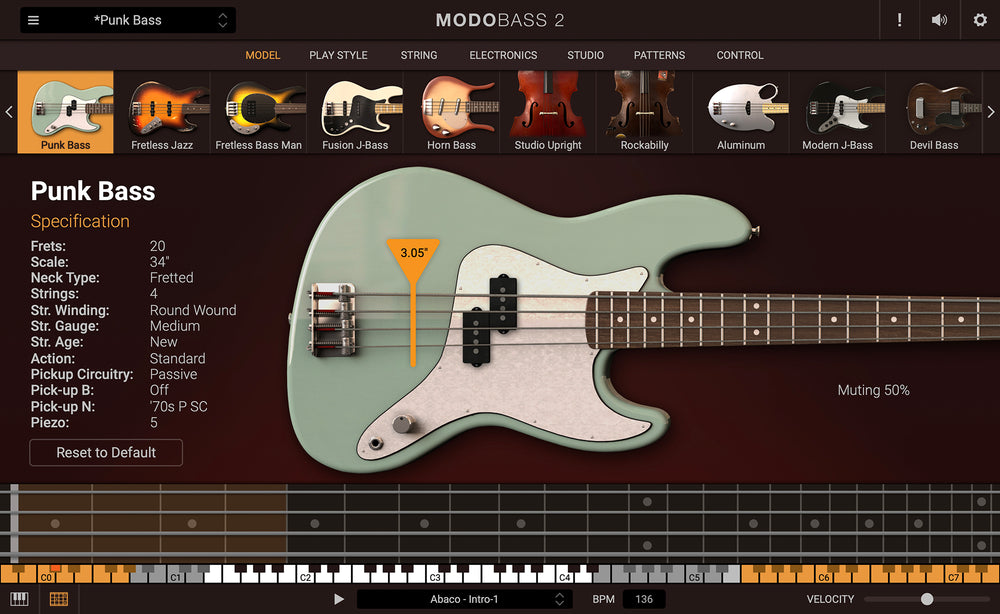Click the C5 piano key

click(694, 576)
